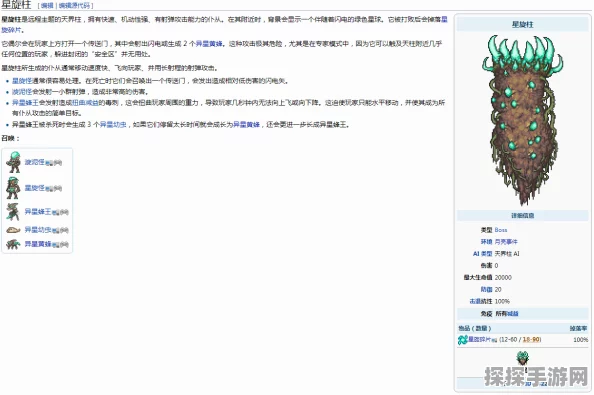Click platform icons next to 异星蜂王 entry
This screenshot has width=594, height=395.
point(60,212)
